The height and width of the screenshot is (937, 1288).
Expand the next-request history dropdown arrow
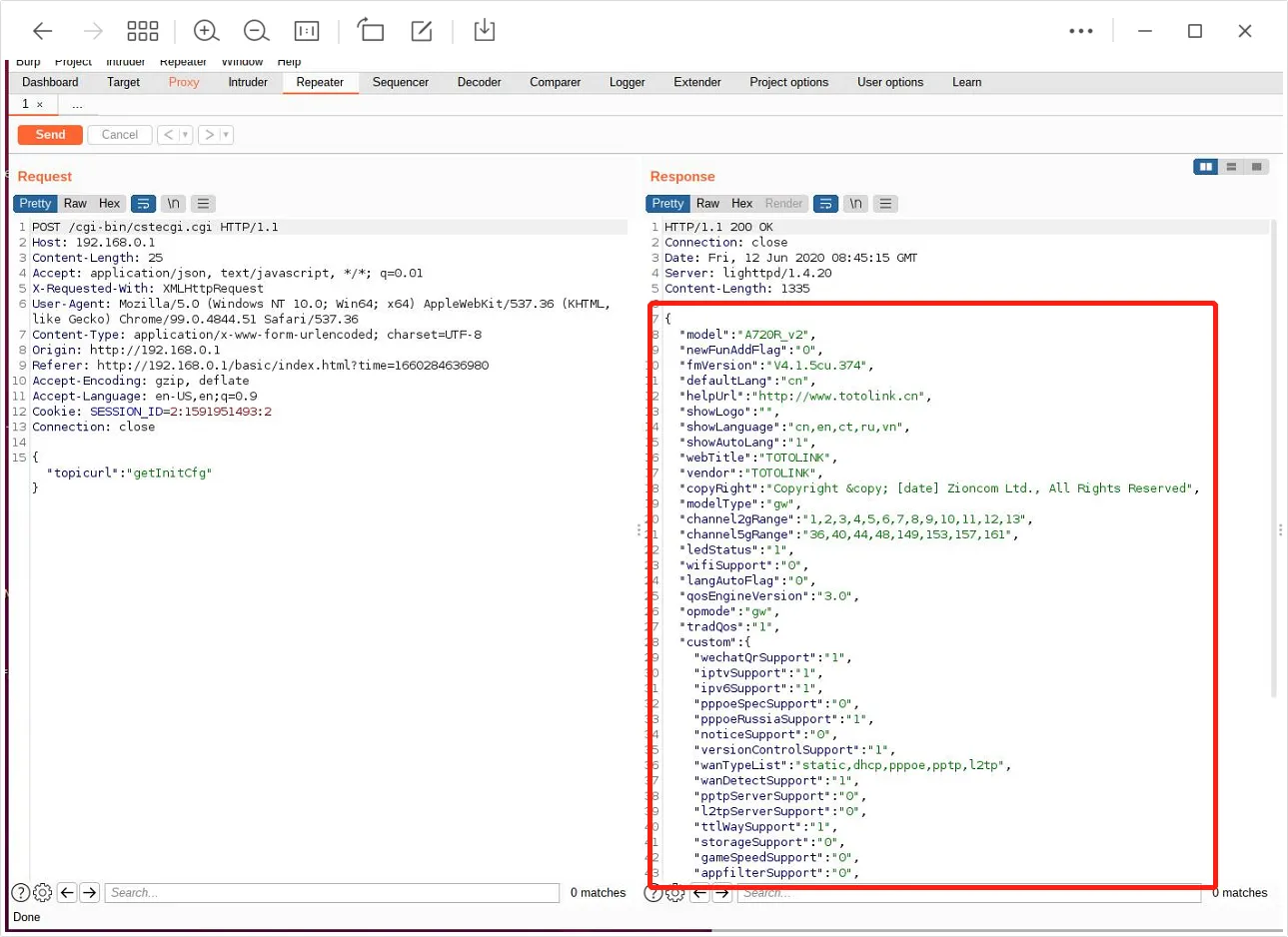pos(226,135)
